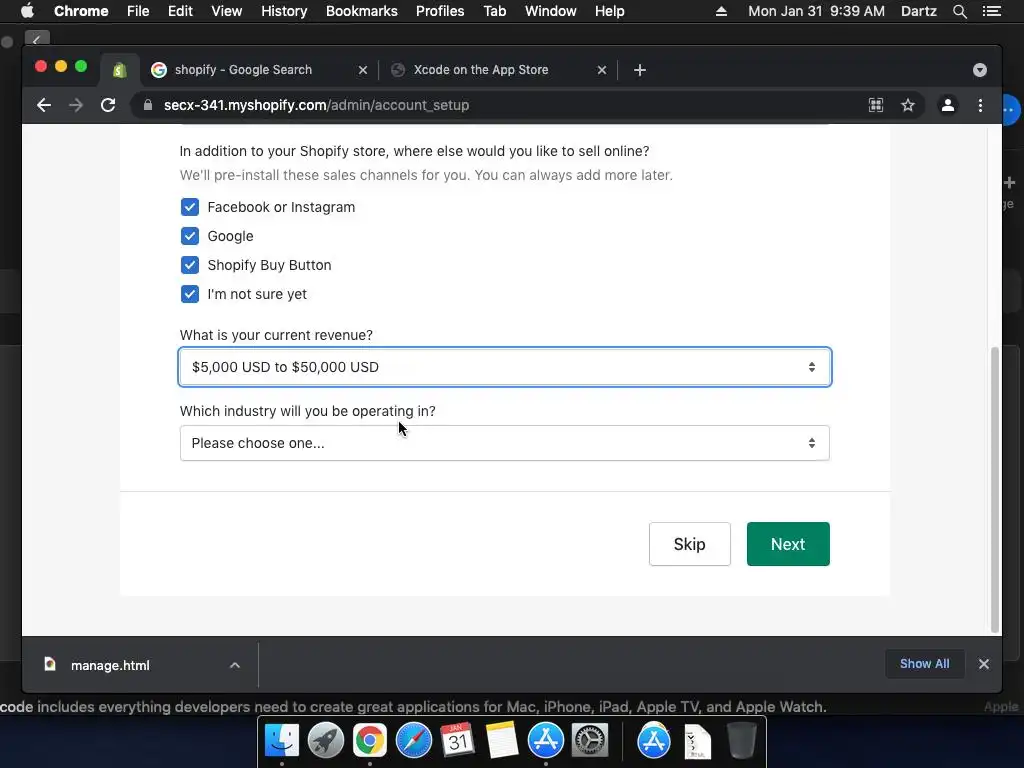Open Calendar from the Dock
The height and width of the screenshot is (768, 1024).
(457, 741)
